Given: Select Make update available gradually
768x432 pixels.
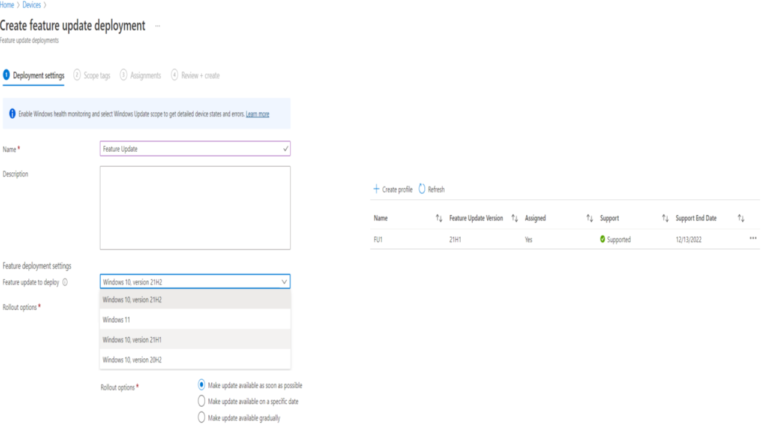Looking at the screenshot, I should point(201,417).
